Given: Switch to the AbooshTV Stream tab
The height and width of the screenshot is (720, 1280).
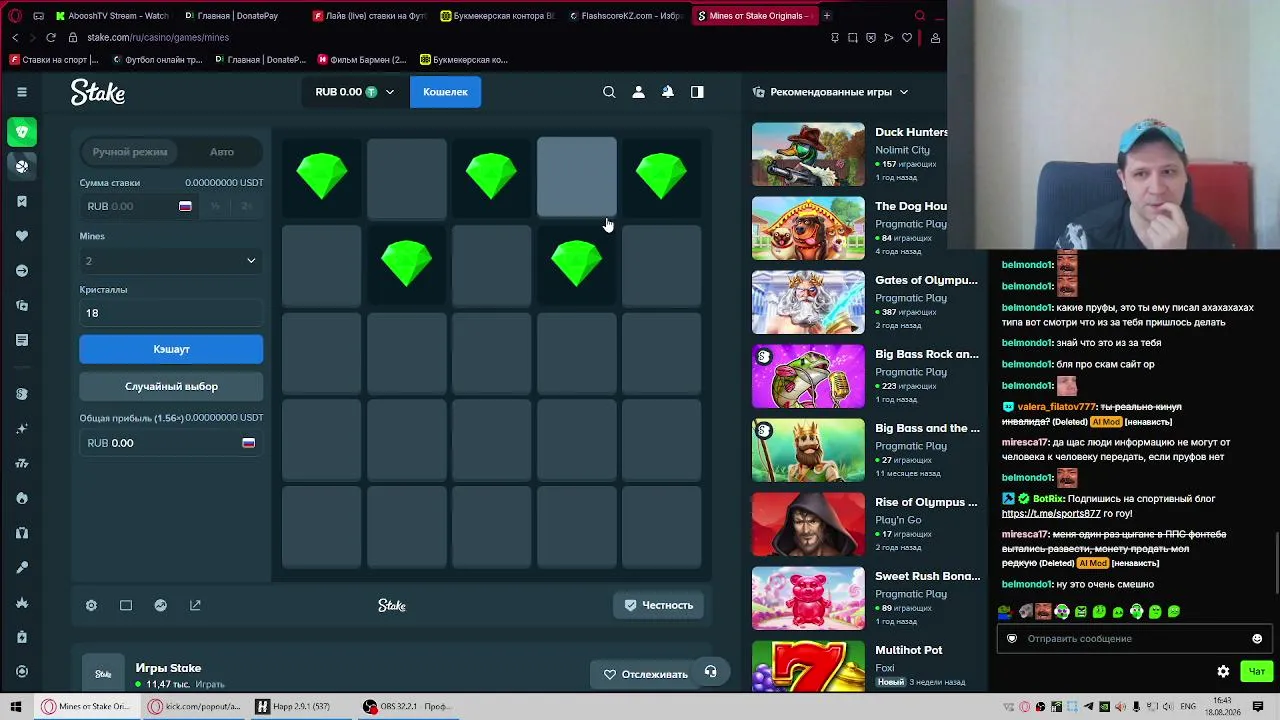Looking at the screenshot, I should tap(112, 16).
